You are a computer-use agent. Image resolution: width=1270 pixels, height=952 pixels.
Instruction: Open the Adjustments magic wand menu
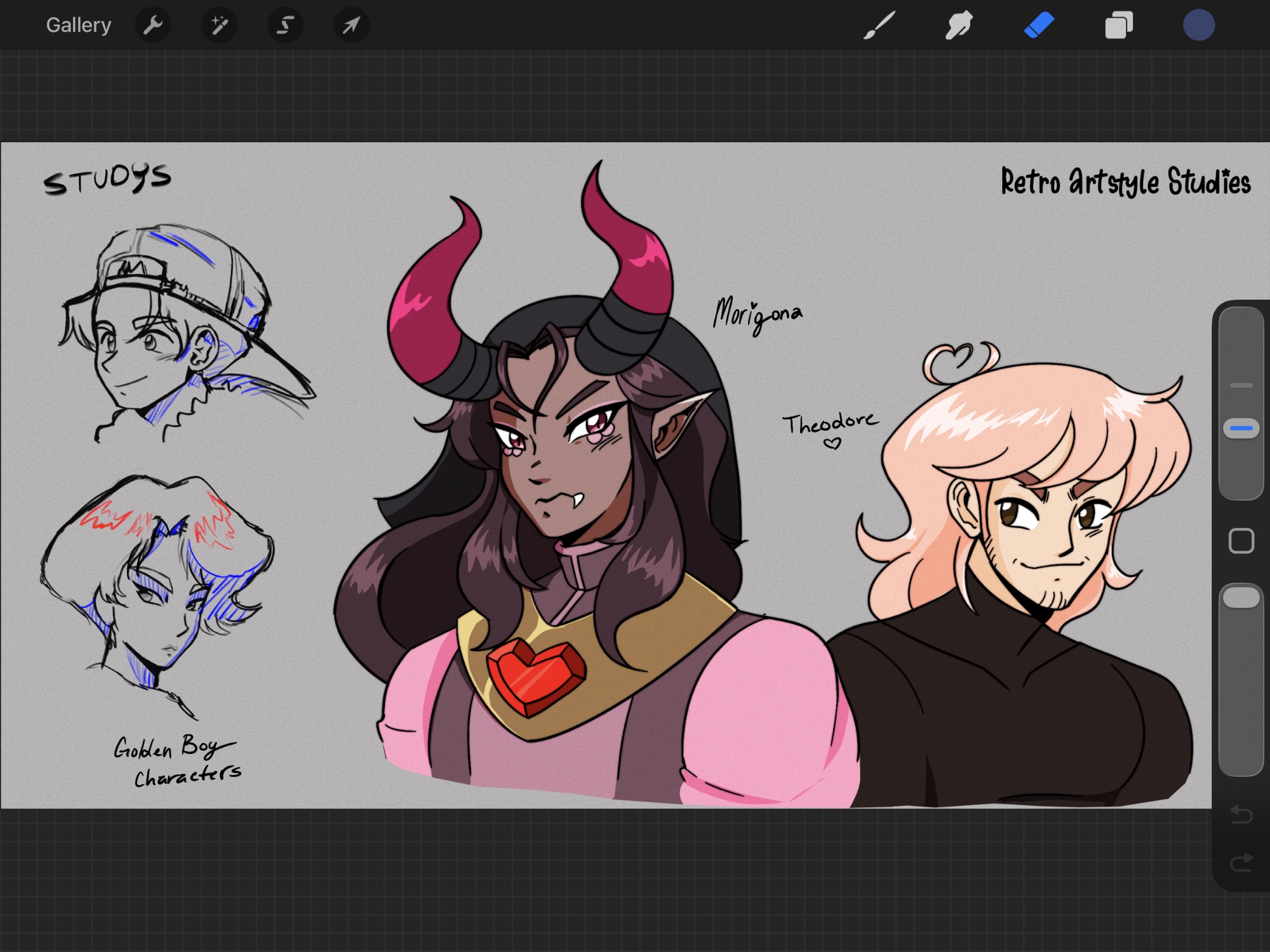[219, 25]
